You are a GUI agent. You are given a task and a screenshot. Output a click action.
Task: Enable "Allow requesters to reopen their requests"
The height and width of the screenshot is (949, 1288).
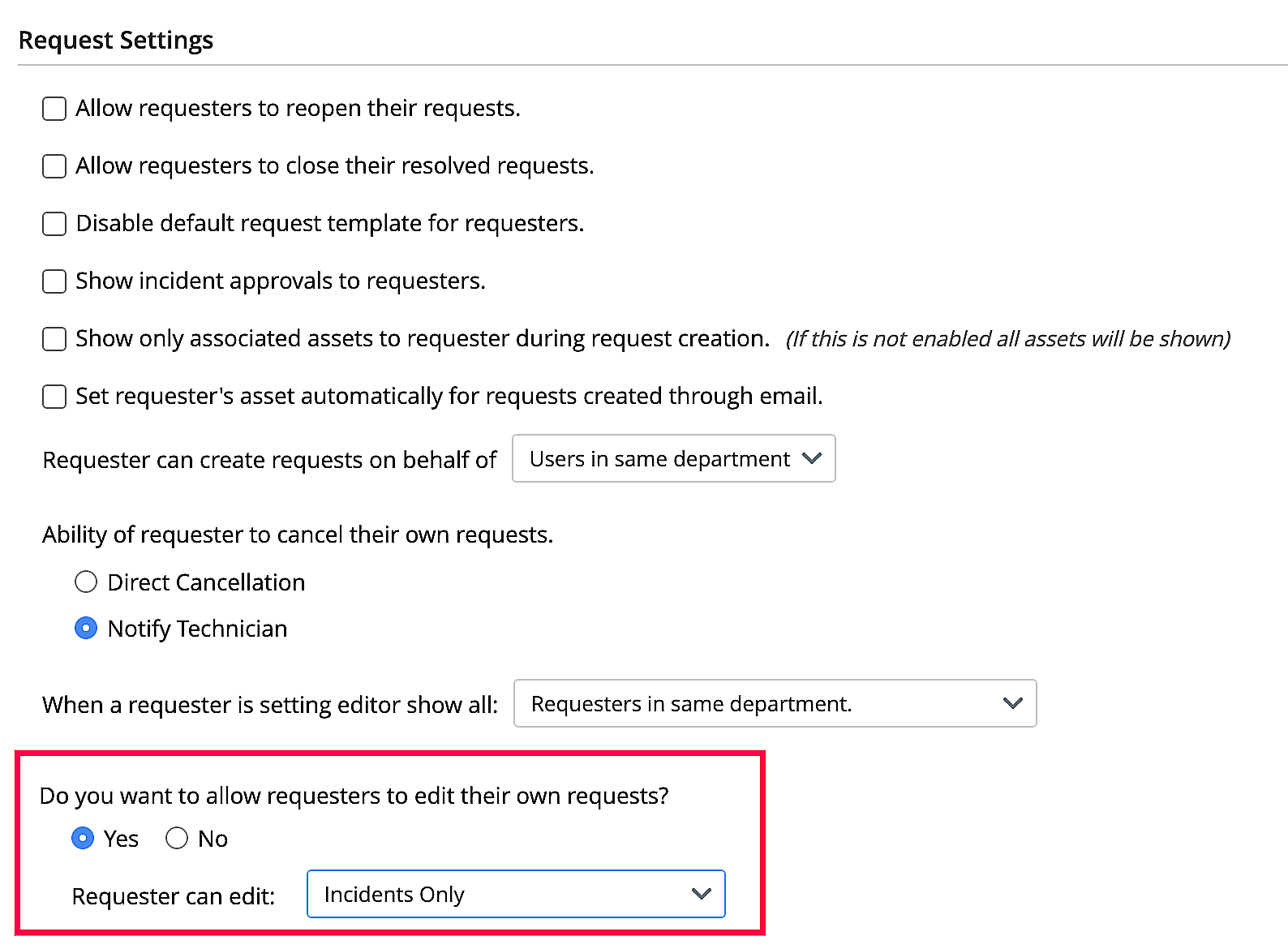pyautogui.click(x=54, y=108)
